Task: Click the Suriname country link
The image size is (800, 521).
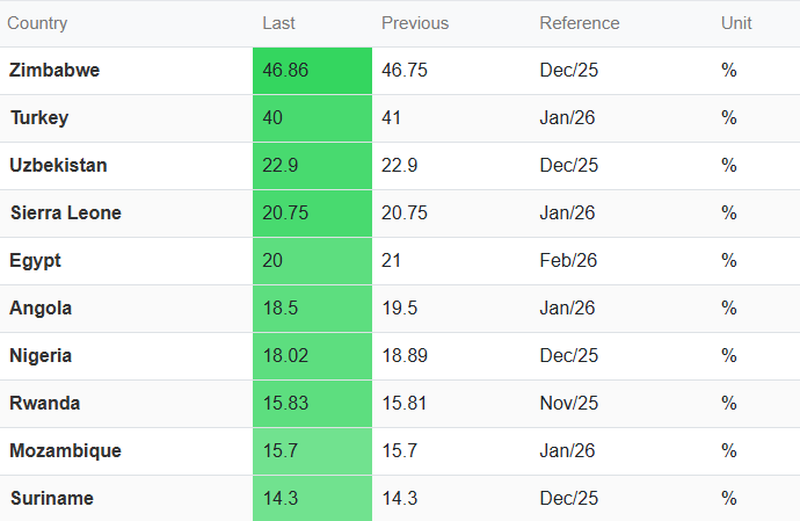Action: tap(52, 498)
